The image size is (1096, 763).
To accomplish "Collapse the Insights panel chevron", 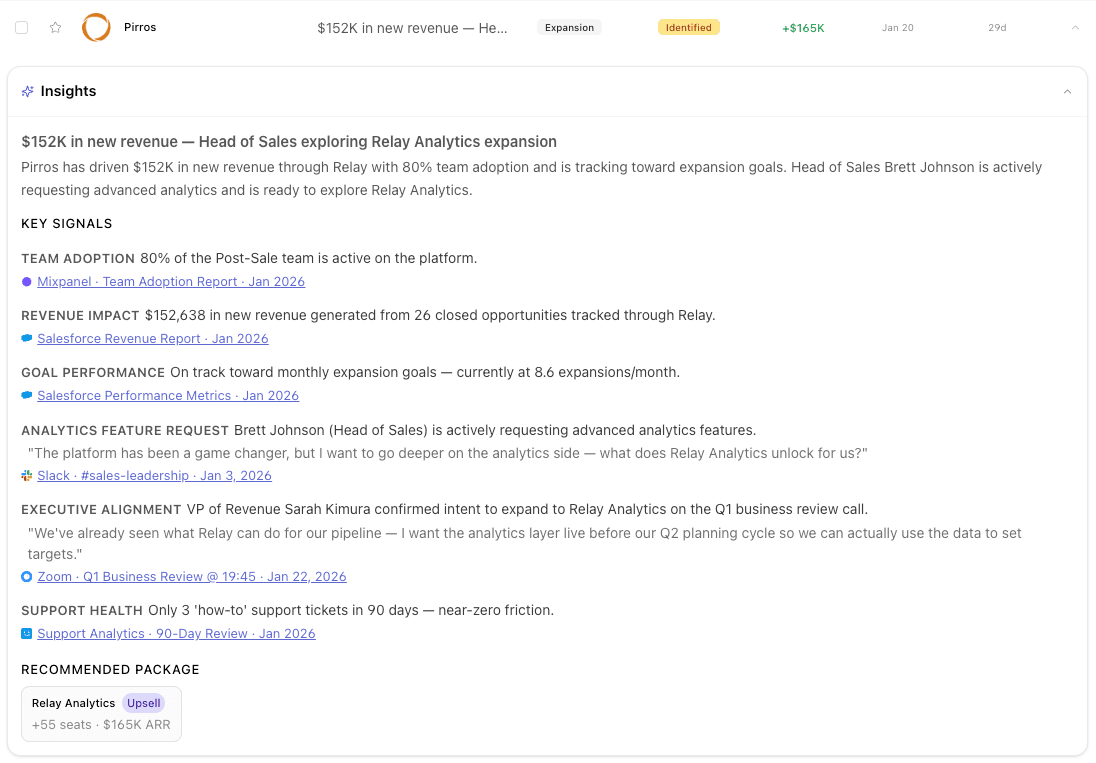I will coord(1066,91).
